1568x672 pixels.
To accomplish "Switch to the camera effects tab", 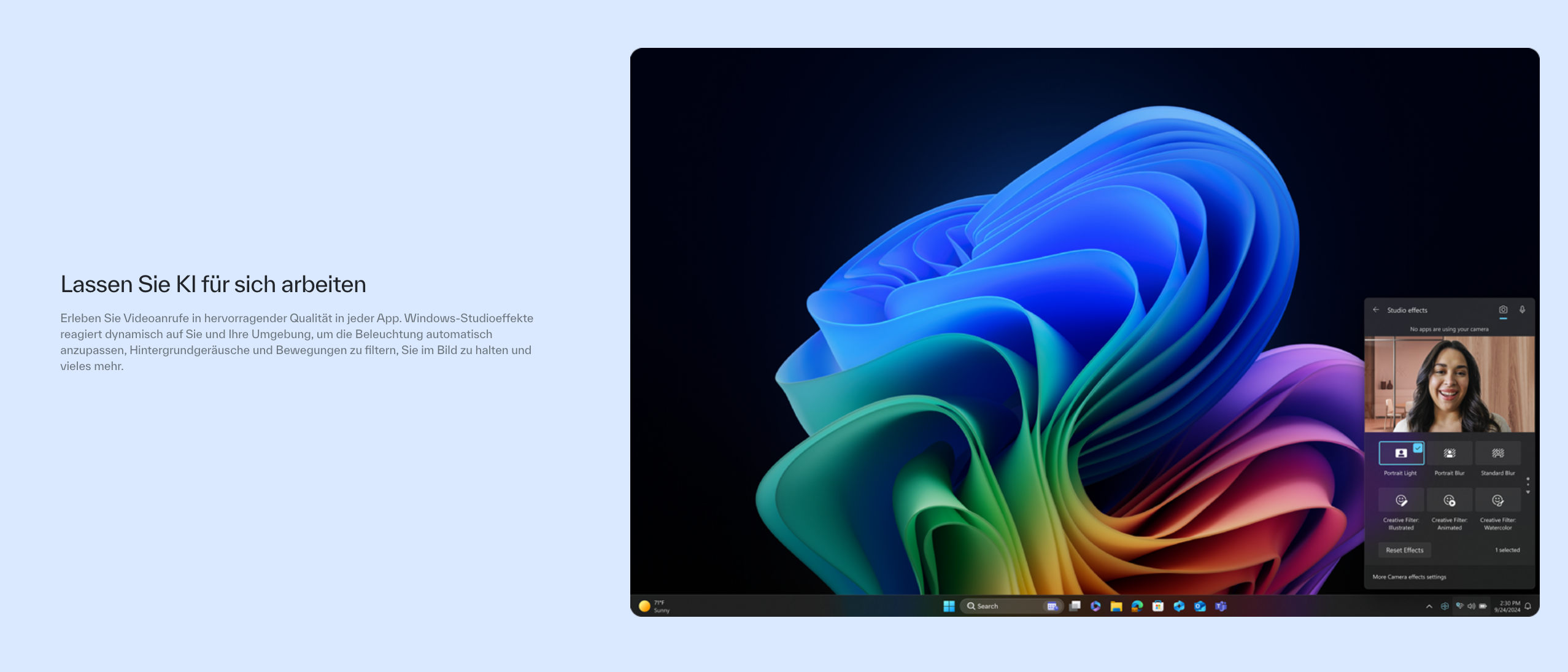I will coord(1503,310).
